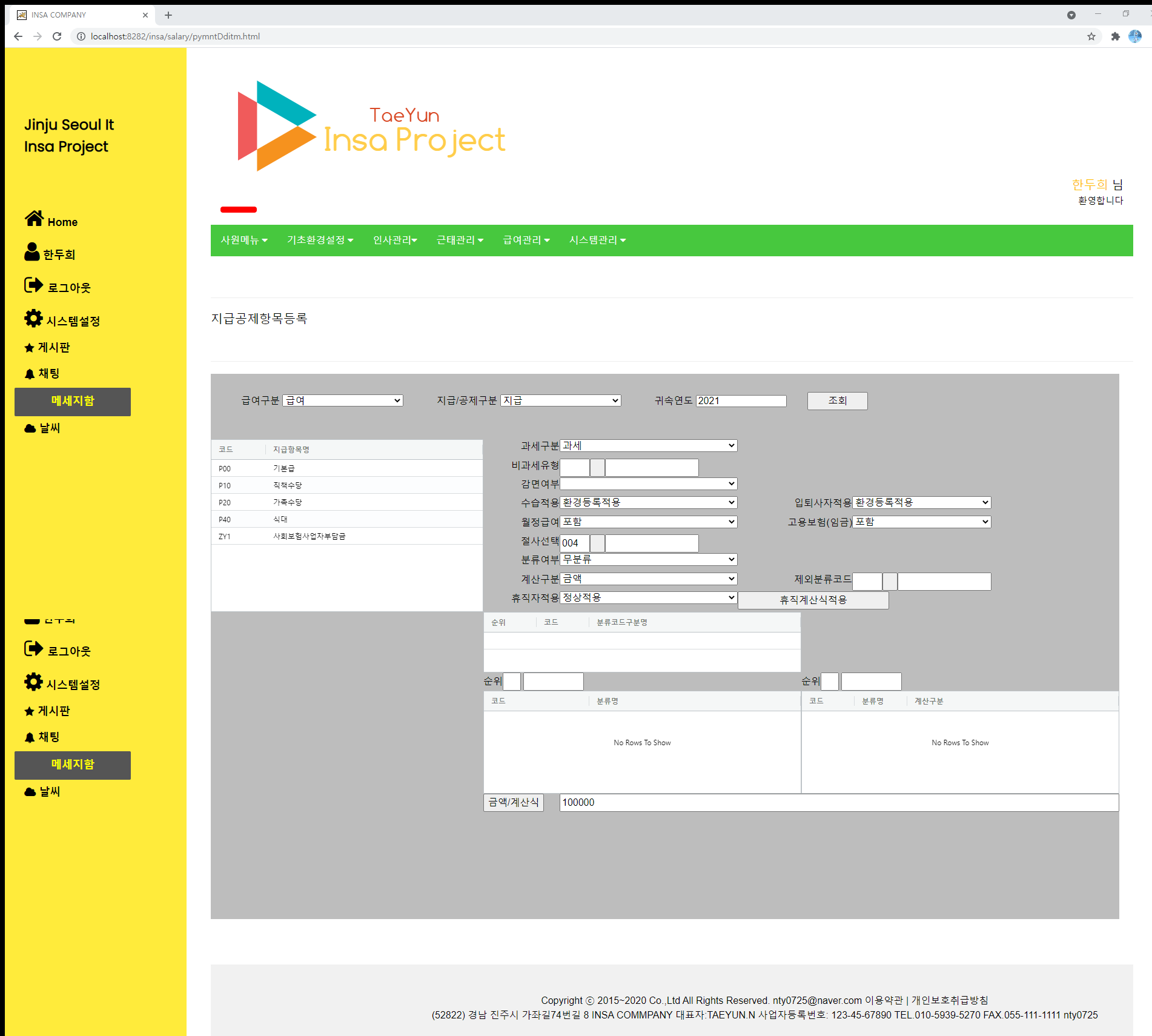Select the ZY1 사회보험사업자부담금 row
The height and width of the screenshot is (1036, 1152).
pos(347,536)
